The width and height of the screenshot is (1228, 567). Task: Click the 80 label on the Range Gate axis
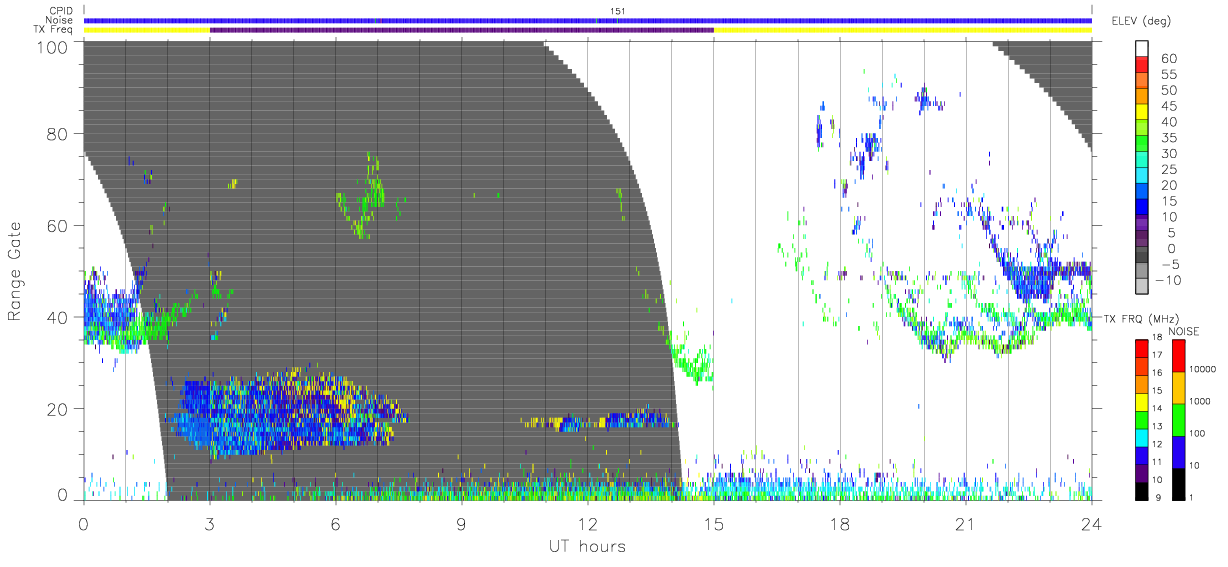(x=59, y=134)
